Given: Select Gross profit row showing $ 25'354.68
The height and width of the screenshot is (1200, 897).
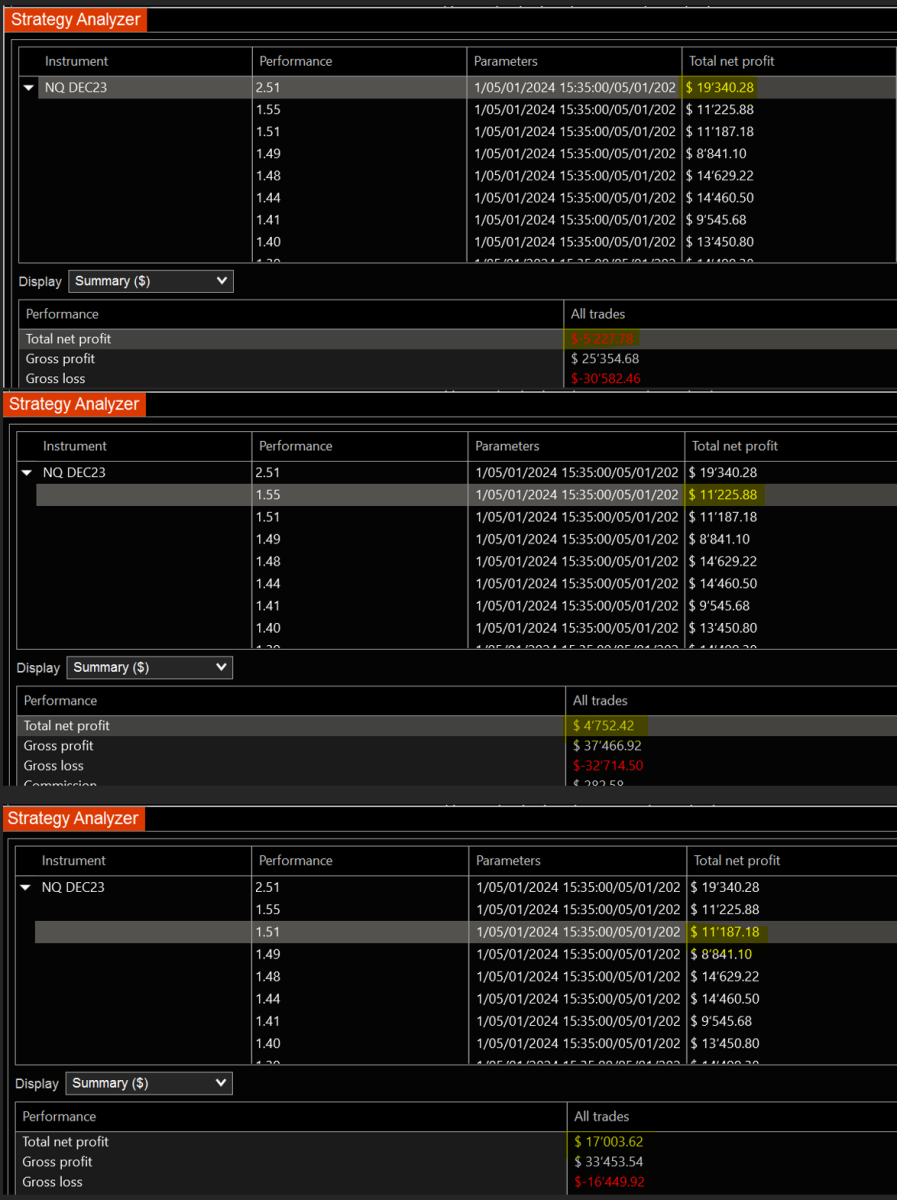Looking at the screenshot, I should 457,359.
